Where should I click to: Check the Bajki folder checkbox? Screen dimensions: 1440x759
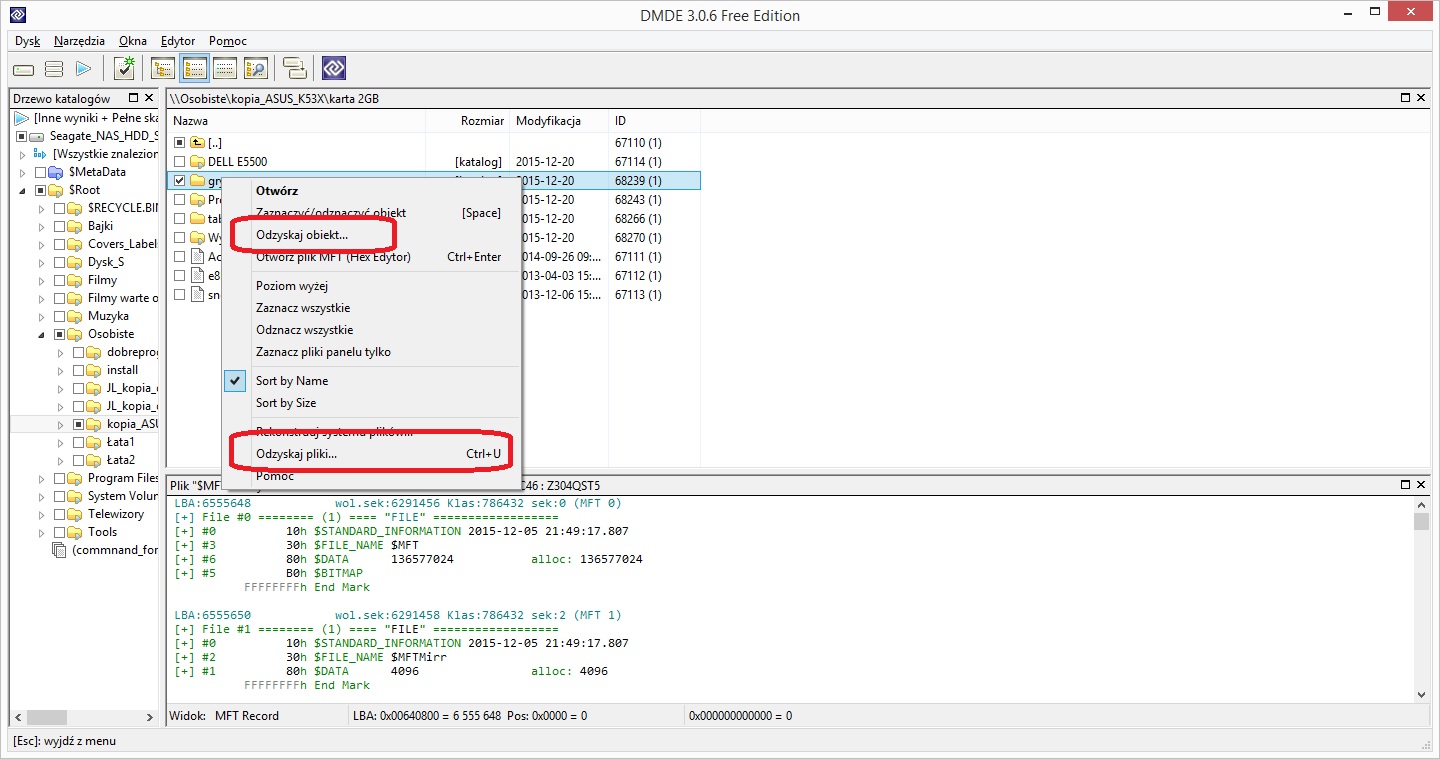tap(60, 226)
